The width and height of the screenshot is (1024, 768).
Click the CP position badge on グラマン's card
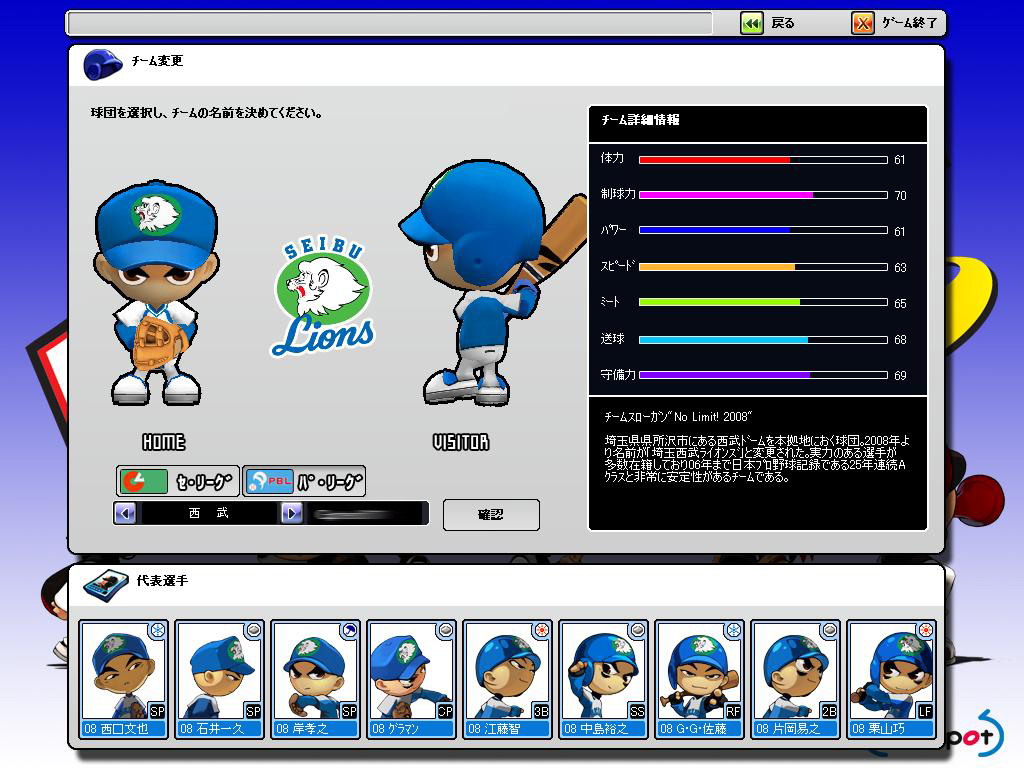click(x=445, y=711)
